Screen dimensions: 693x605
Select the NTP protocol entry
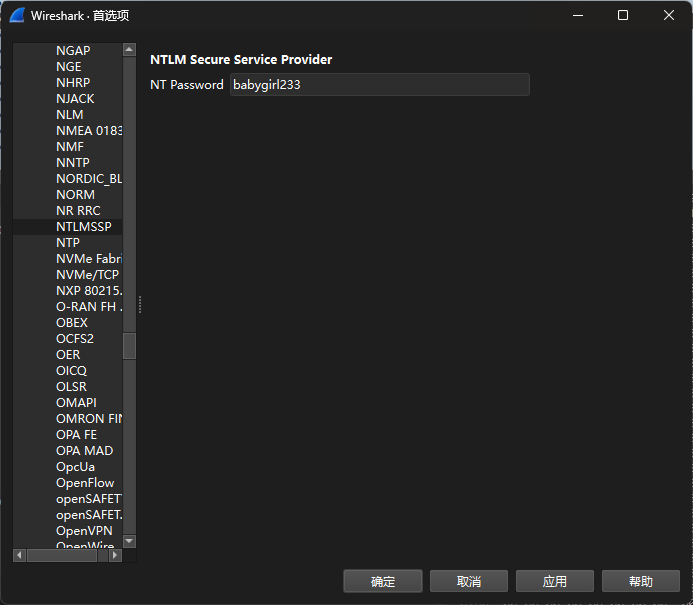pyautogui.click(x=68, y=243)
